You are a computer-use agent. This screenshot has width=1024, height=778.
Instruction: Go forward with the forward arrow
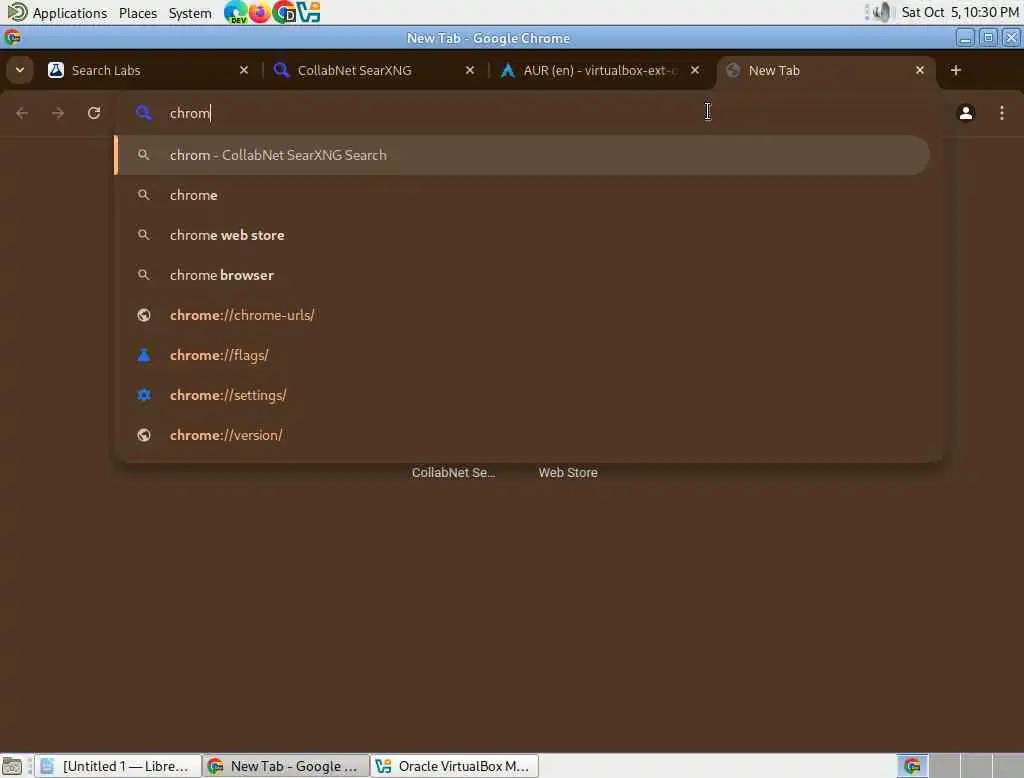(x=58, y=113)
